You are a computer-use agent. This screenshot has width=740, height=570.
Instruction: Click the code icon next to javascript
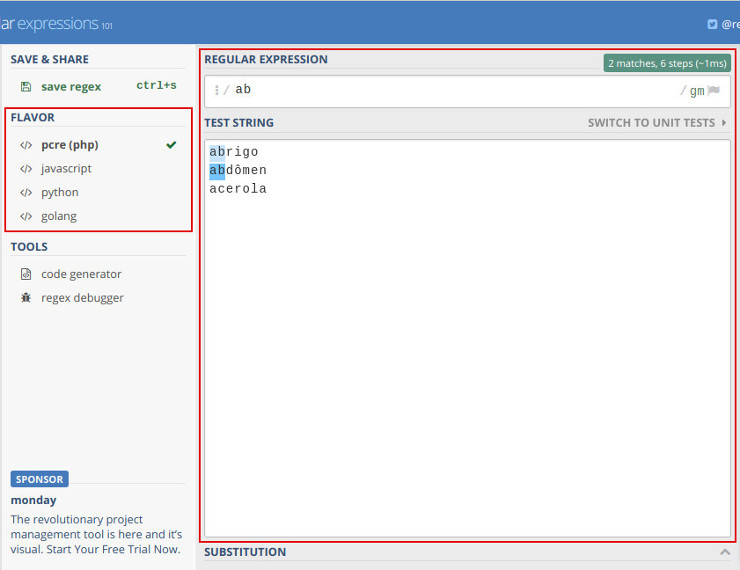pos(26,169)
